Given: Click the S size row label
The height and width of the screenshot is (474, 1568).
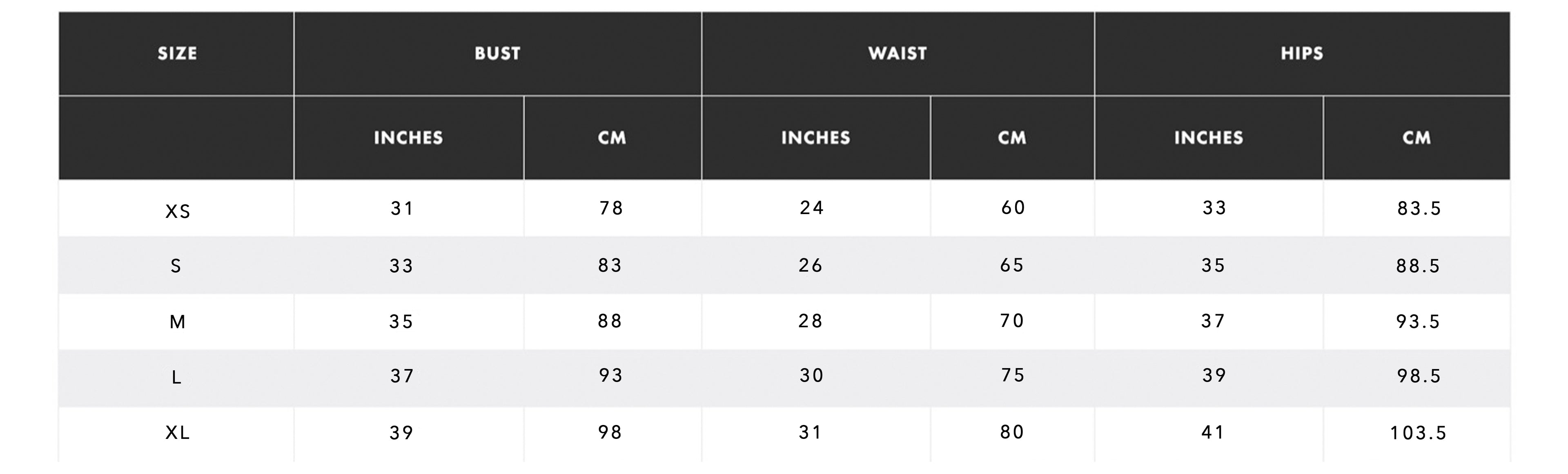Looking at the screenshot, I should pos(176,266).
